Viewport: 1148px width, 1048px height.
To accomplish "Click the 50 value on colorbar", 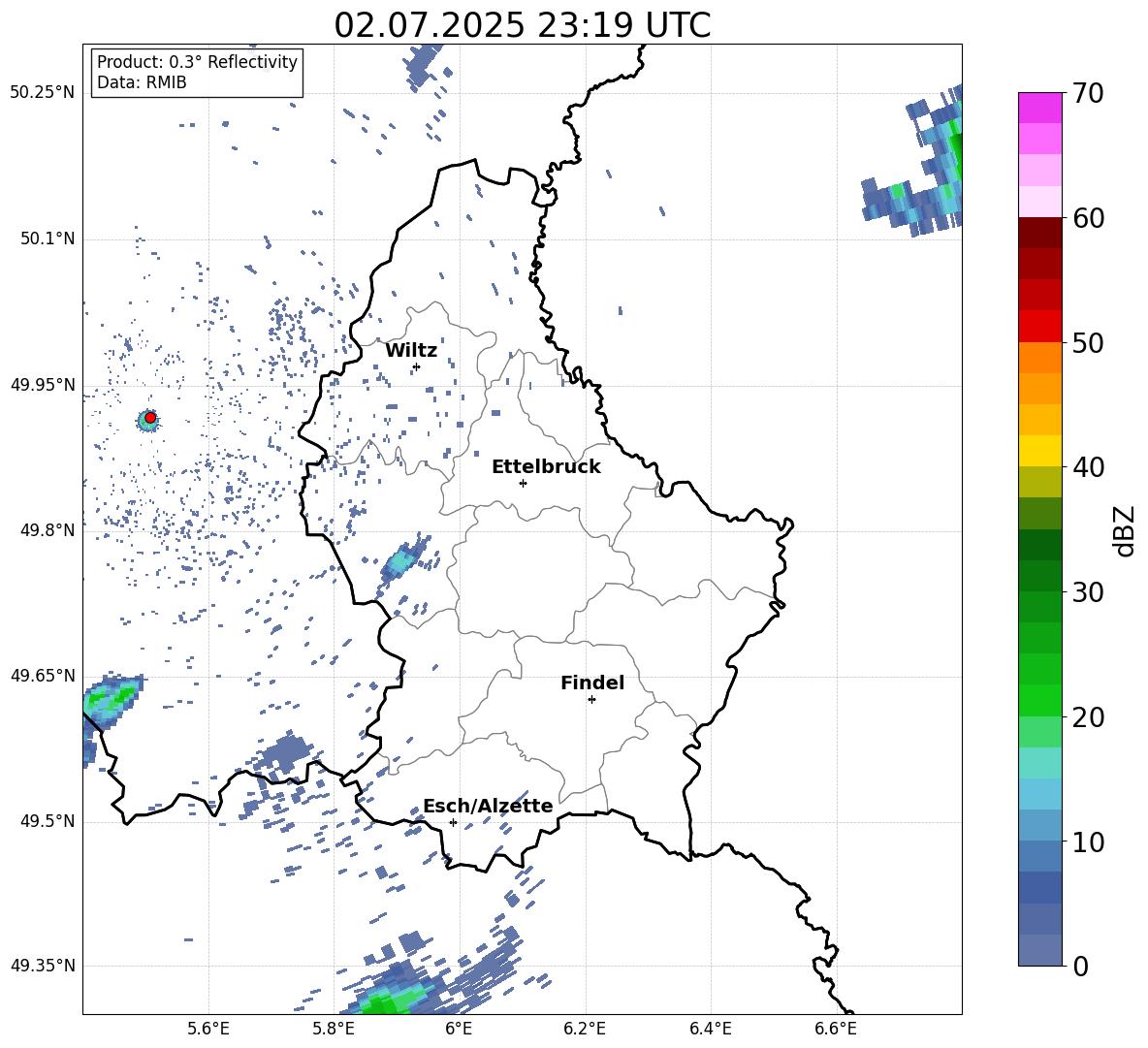I will point(1088,342).
